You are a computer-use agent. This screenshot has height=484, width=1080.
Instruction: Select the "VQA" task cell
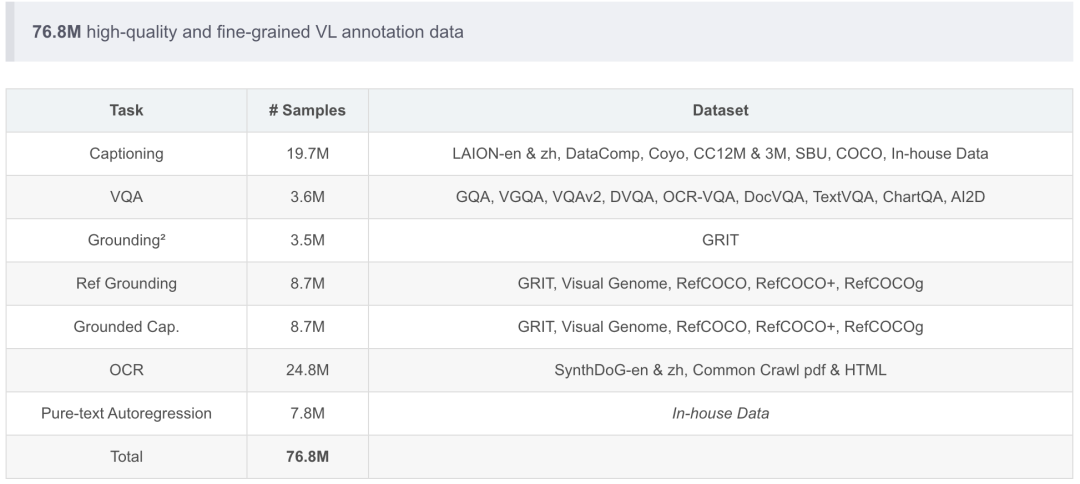[x=126, y=197]
